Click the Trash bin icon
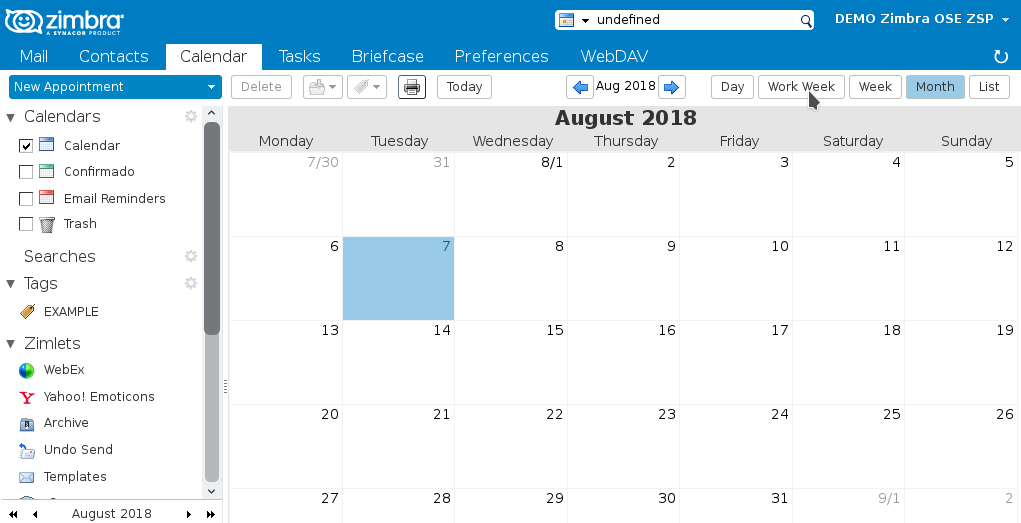This screenshot has height=523, width=1021. coord(47,225)
